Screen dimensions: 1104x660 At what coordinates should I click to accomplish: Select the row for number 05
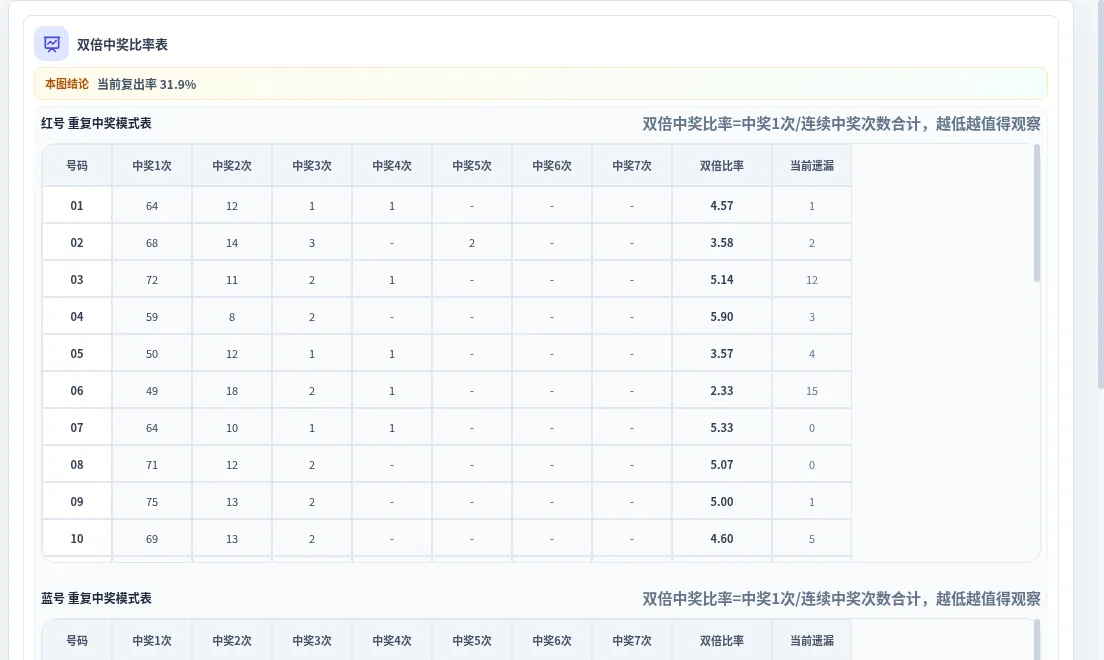point(446,354)
